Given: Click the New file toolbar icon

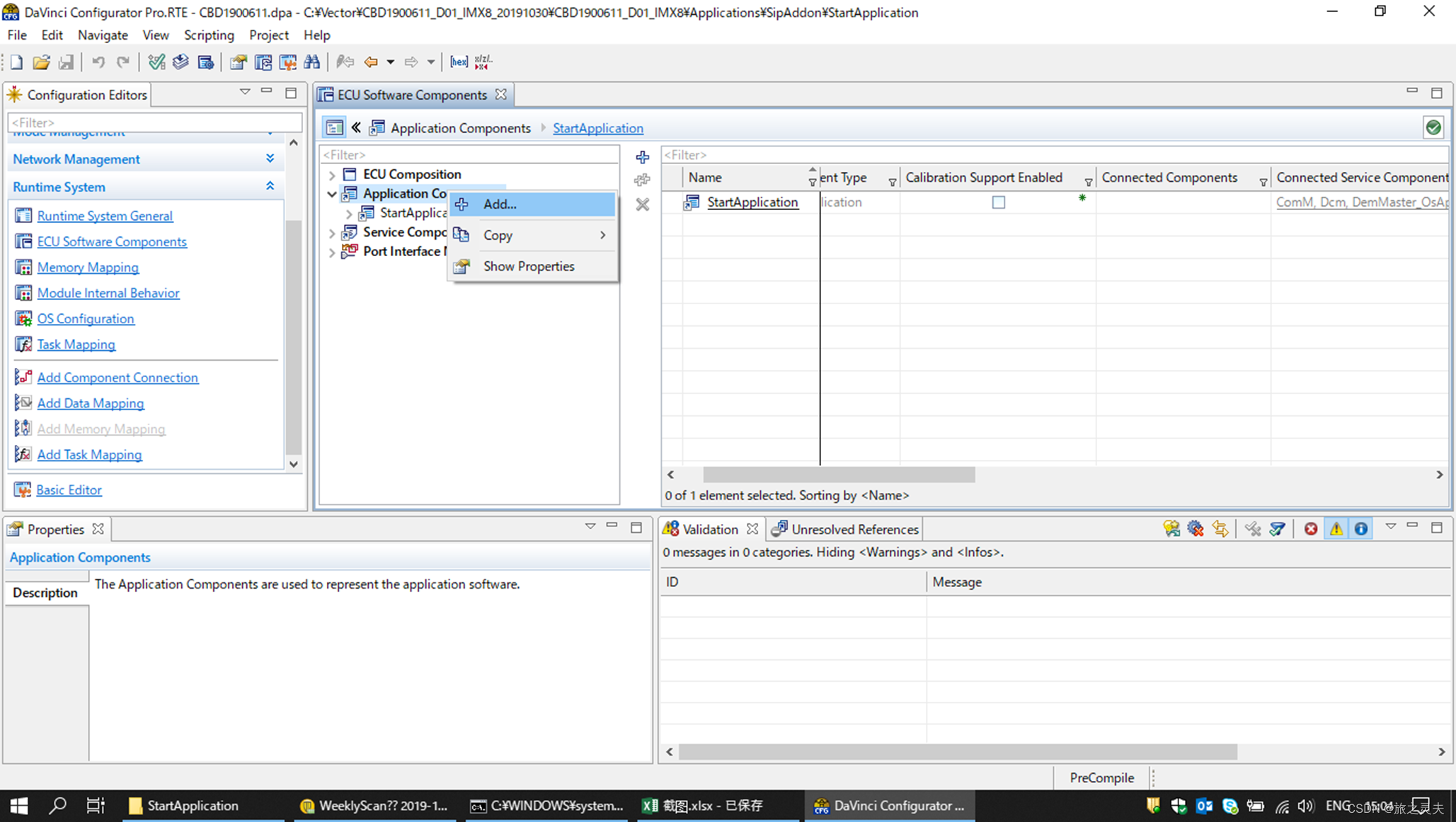Looking at the screenshot, I should point(17,62).
